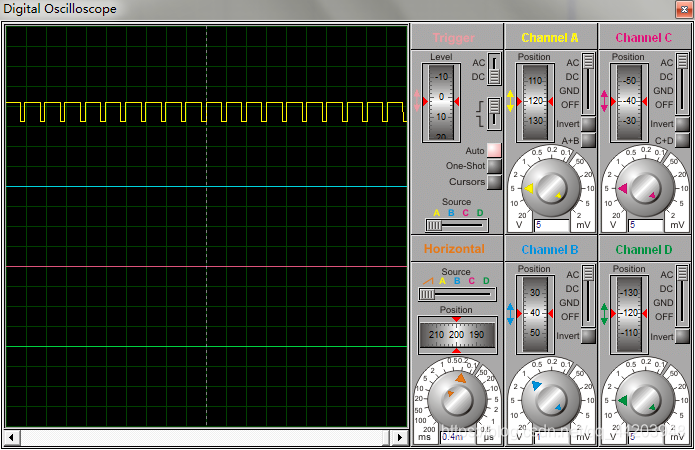Click Channel D AC coupling label
695x450 pixels.
666,274
